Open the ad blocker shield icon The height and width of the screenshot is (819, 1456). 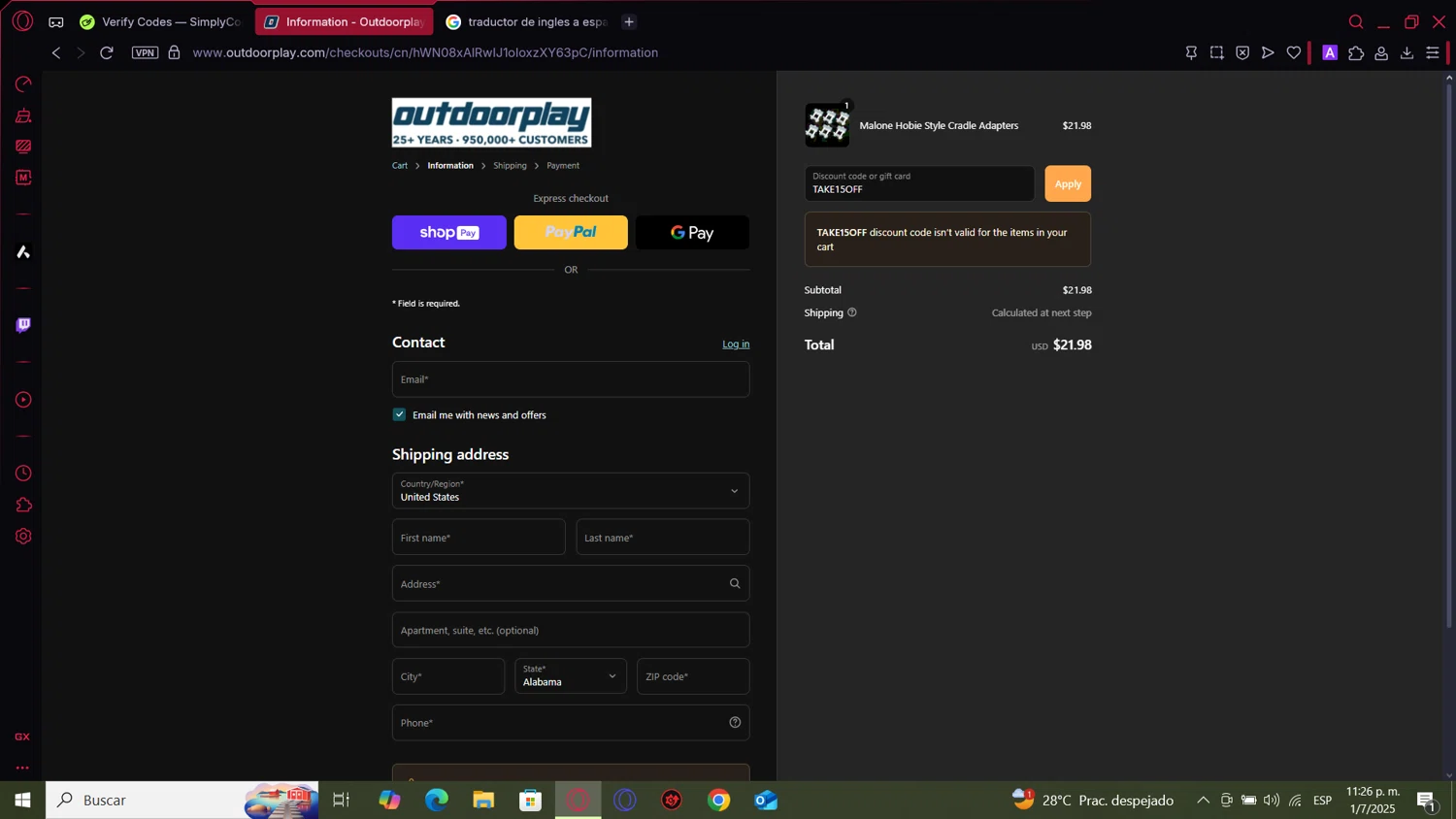pos(1242,52)
